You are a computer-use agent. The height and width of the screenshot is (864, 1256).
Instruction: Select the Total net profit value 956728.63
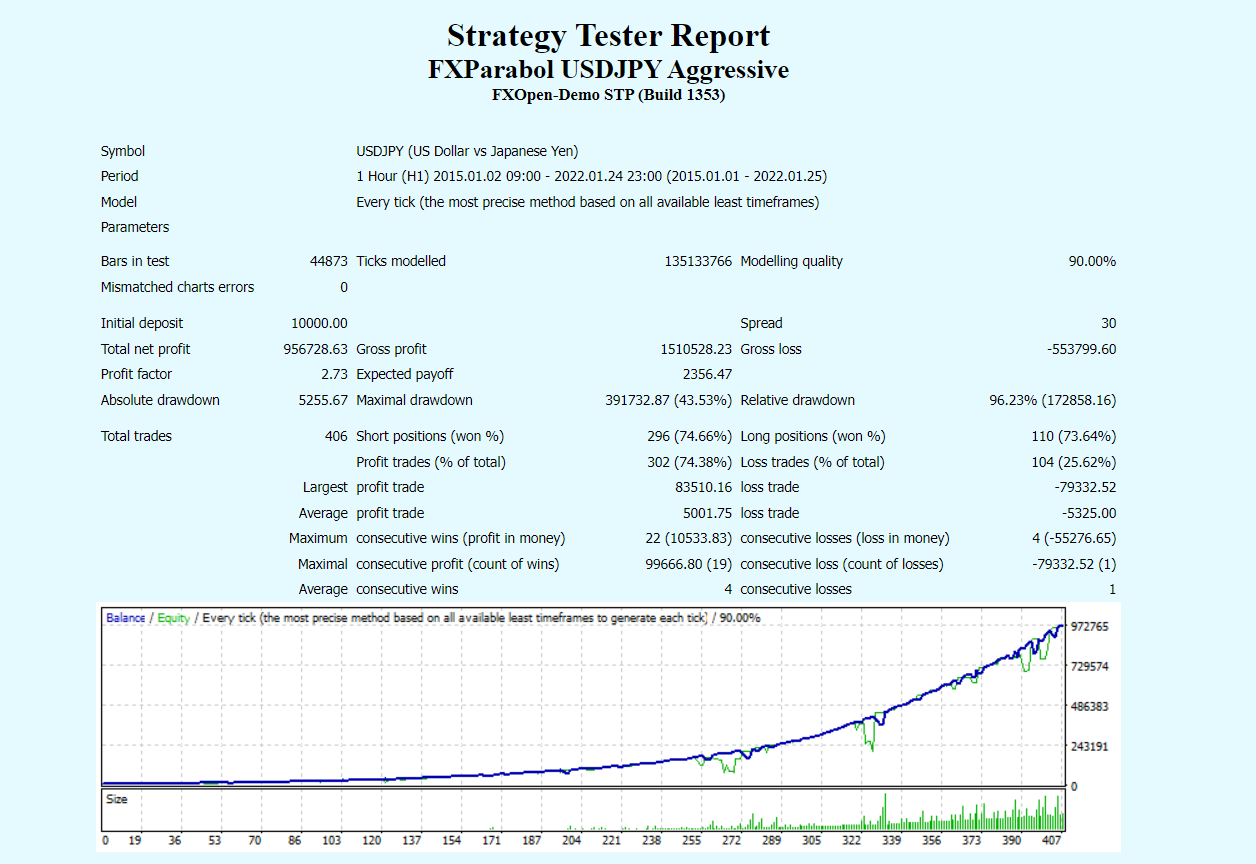315,349
